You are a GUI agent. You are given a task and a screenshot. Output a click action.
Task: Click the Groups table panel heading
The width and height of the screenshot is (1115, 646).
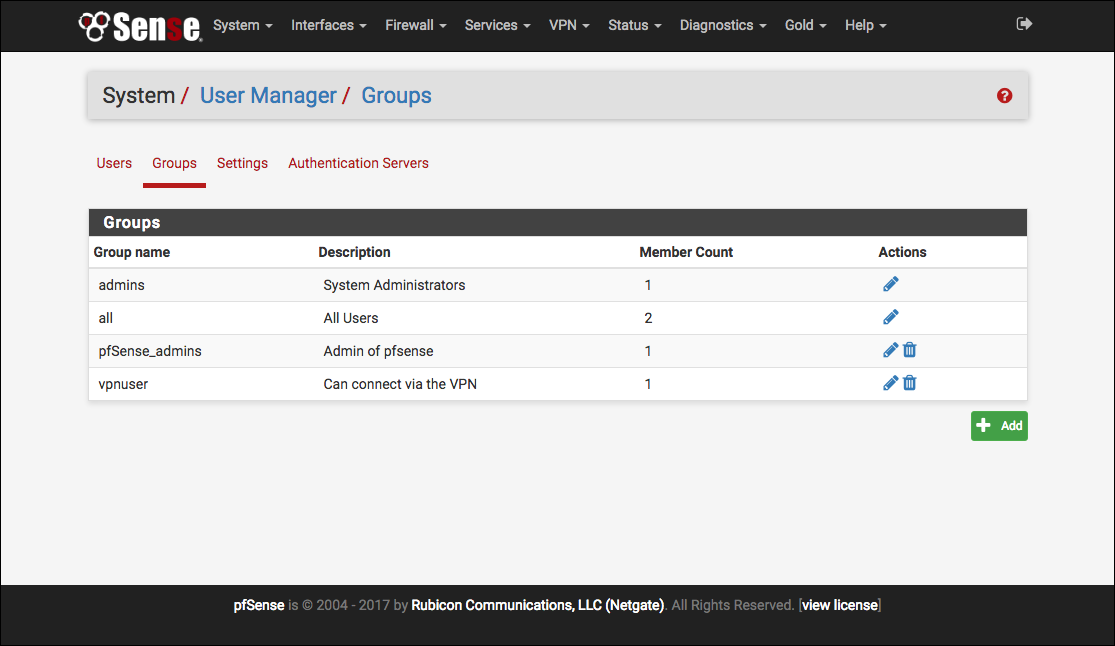558,222
